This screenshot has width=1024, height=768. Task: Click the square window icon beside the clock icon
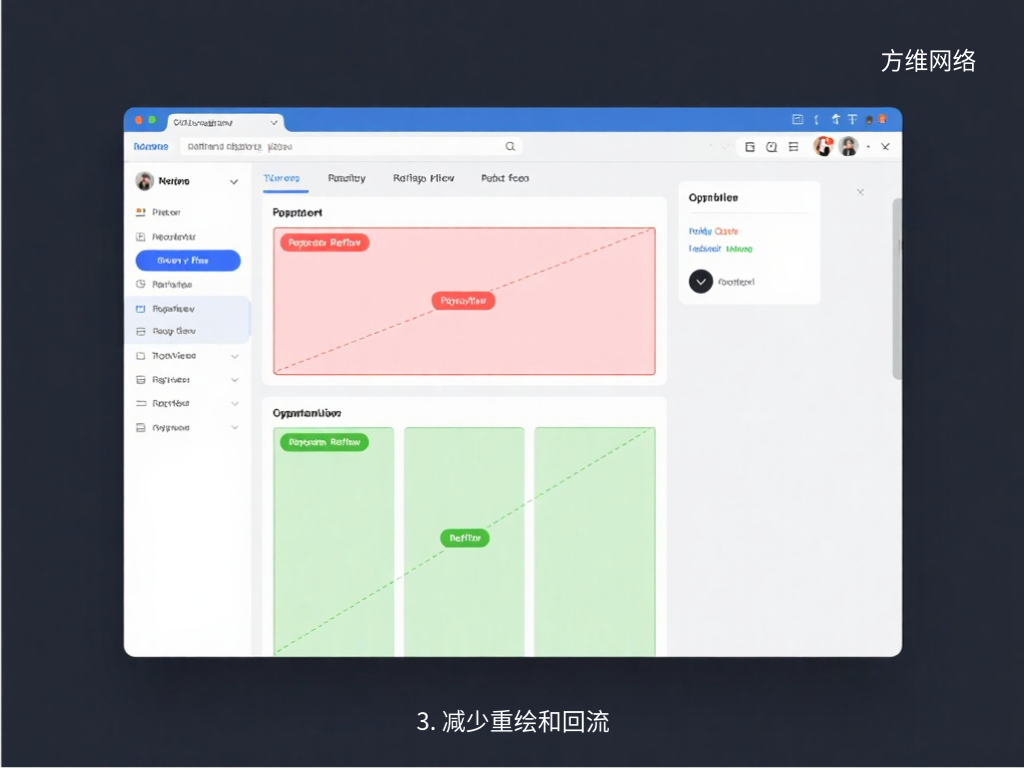(750, 147)
